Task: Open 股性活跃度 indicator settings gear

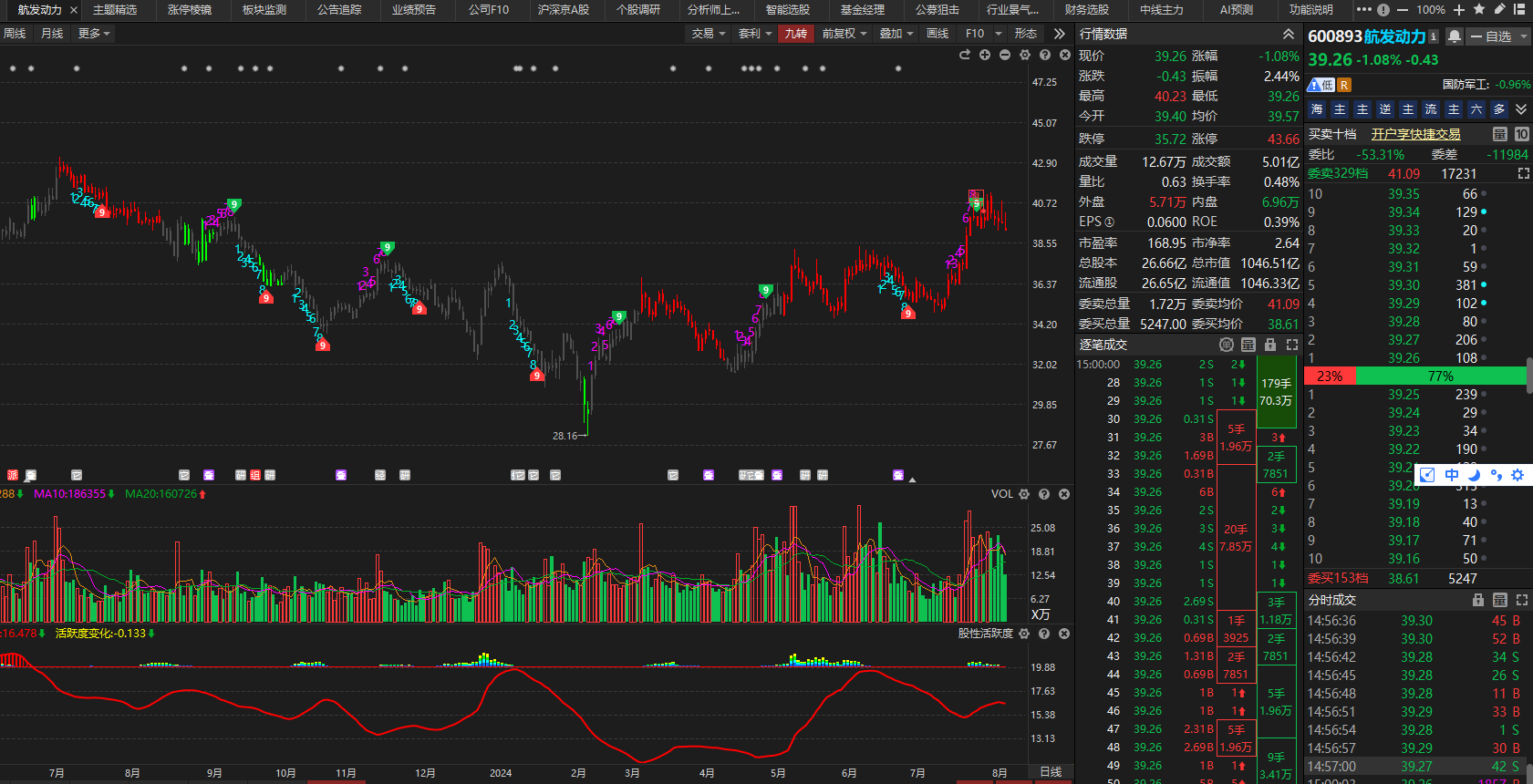Action: (x=1024, y=634)
